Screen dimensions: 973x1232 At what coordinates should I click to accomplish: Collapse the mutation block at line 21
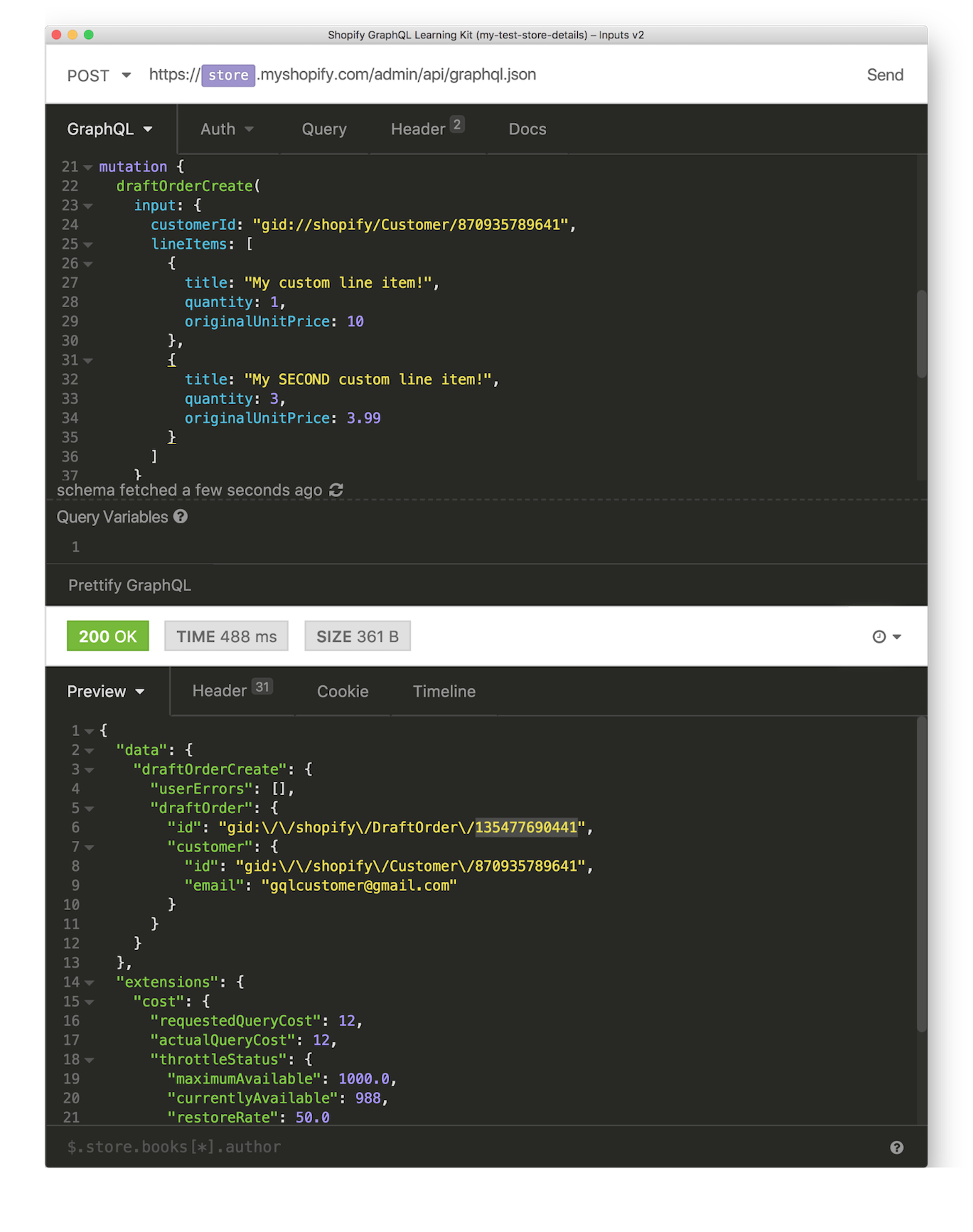click(x=88, y=167)
